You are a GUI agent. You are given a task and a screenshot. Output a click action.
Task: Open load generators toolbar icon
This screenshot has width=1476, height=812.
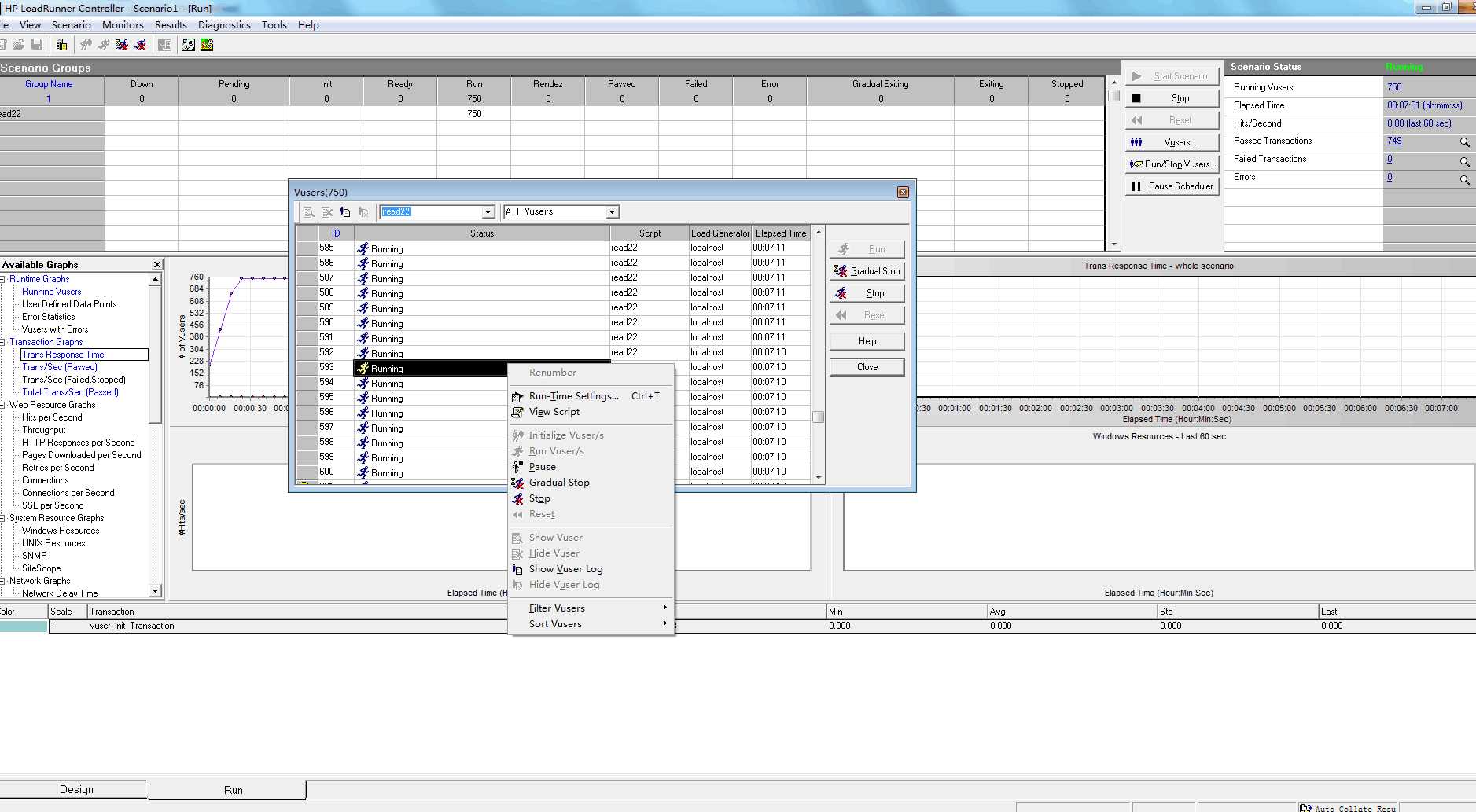click(61, 45)
